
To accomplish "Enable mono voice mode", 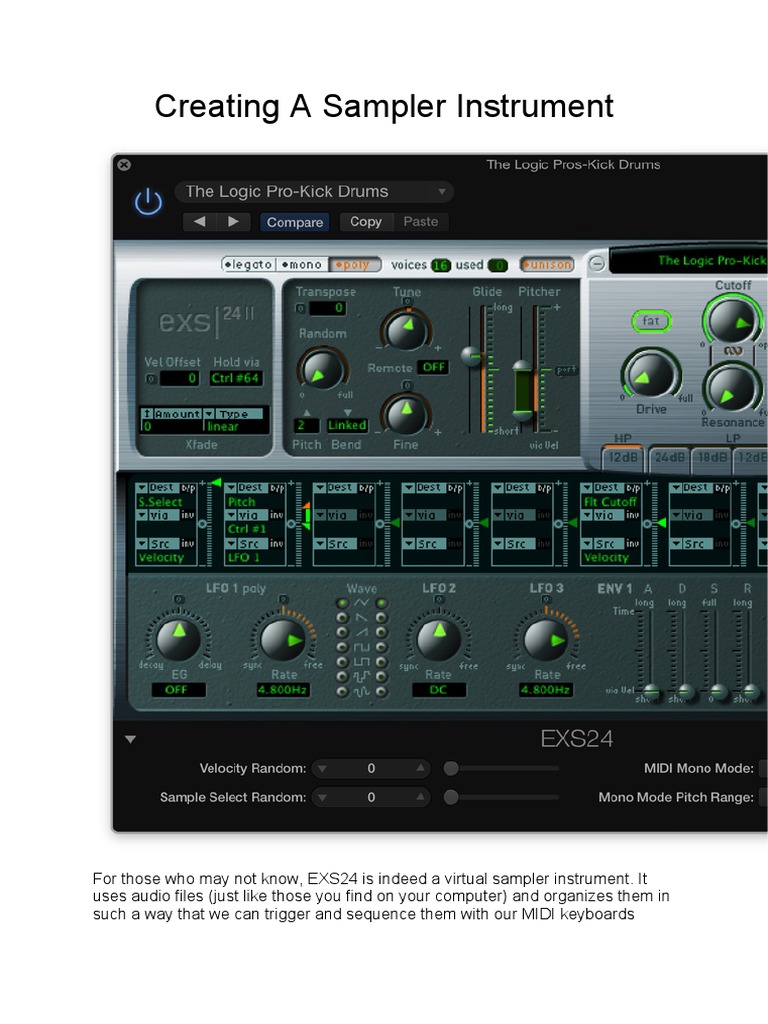I will (x=302, y=264).
